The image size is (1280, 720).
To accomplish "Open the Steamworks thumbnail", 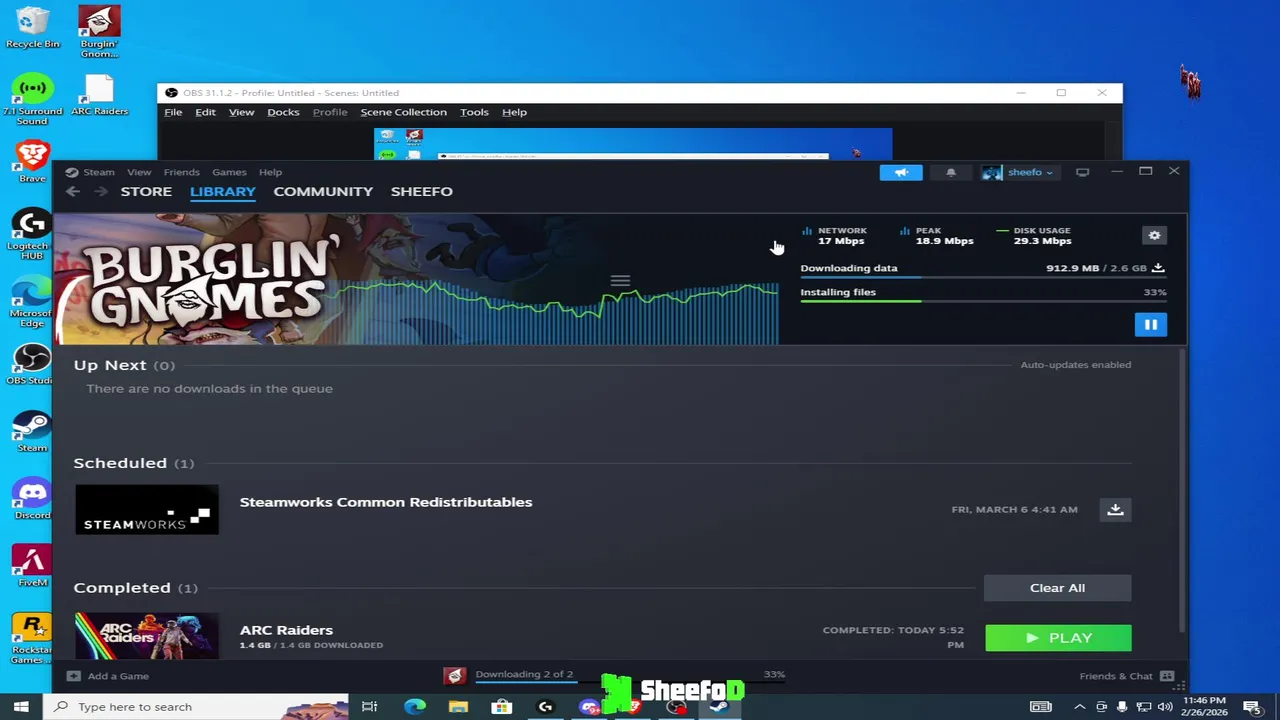I will pyautogui.click(x=146, y=509).
